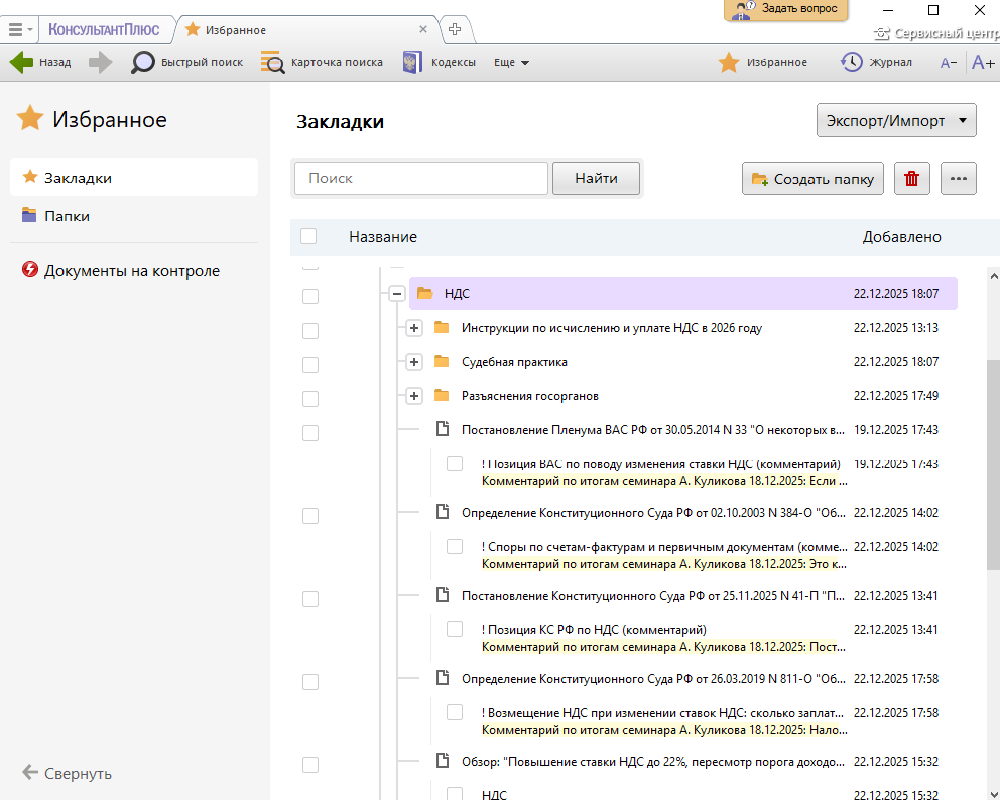The height and width of the screenshot is (800, 1000).
Task: Open the Codes (Кодексы) icon
Action: 412,62
